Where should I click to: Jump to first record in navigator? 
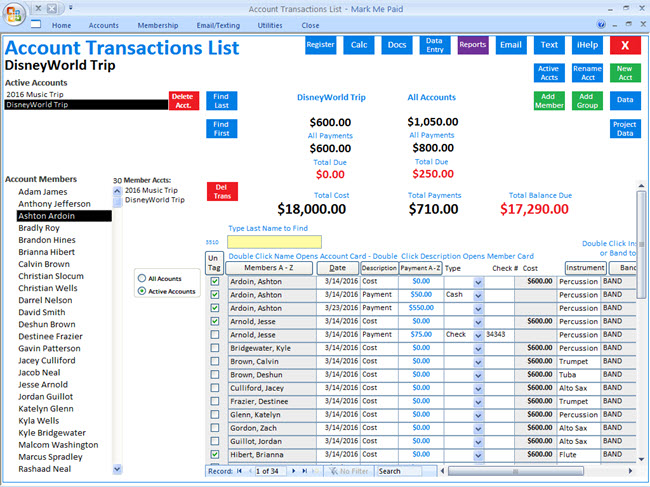coord(239,471)
